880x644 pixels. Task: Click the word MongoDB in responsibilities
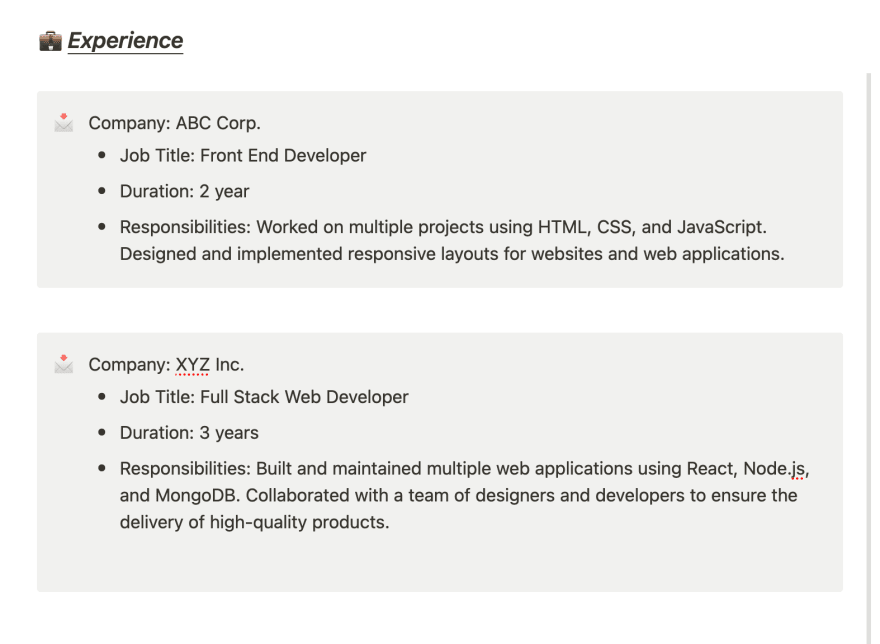point(198,496)
